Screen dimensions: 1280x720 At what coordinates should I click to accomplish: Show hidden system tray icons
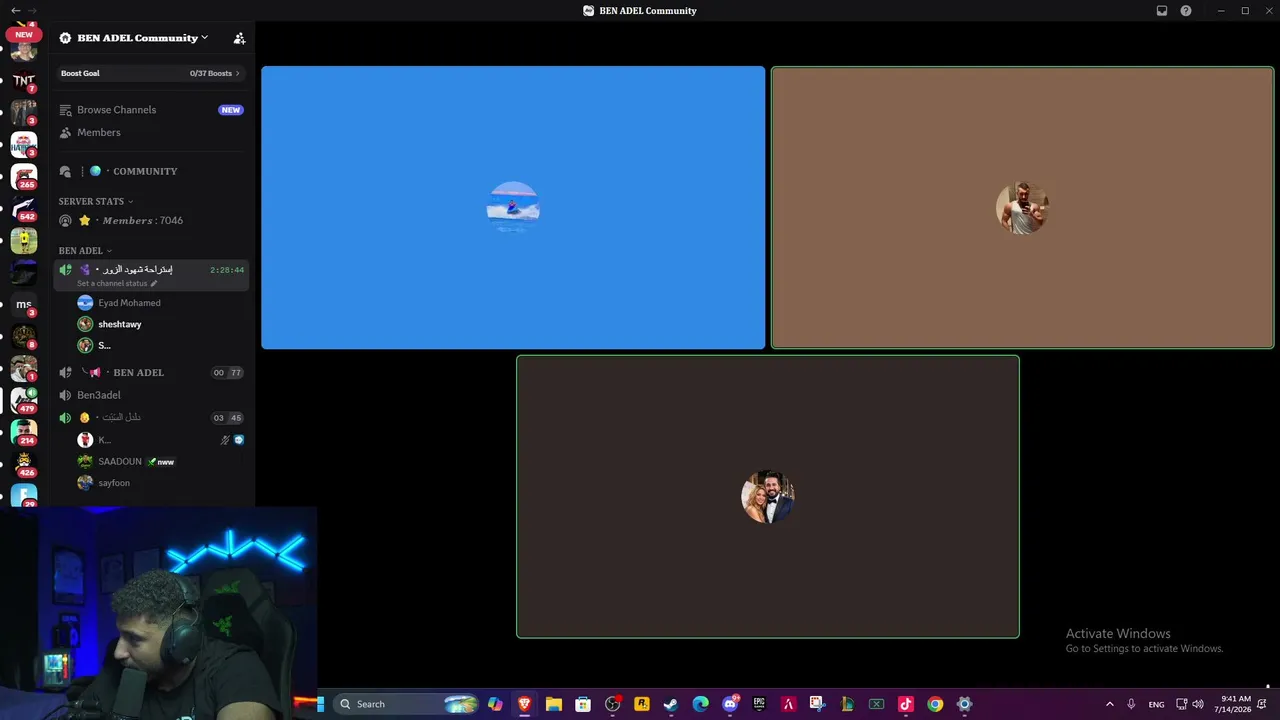(x=1109, y=704)
